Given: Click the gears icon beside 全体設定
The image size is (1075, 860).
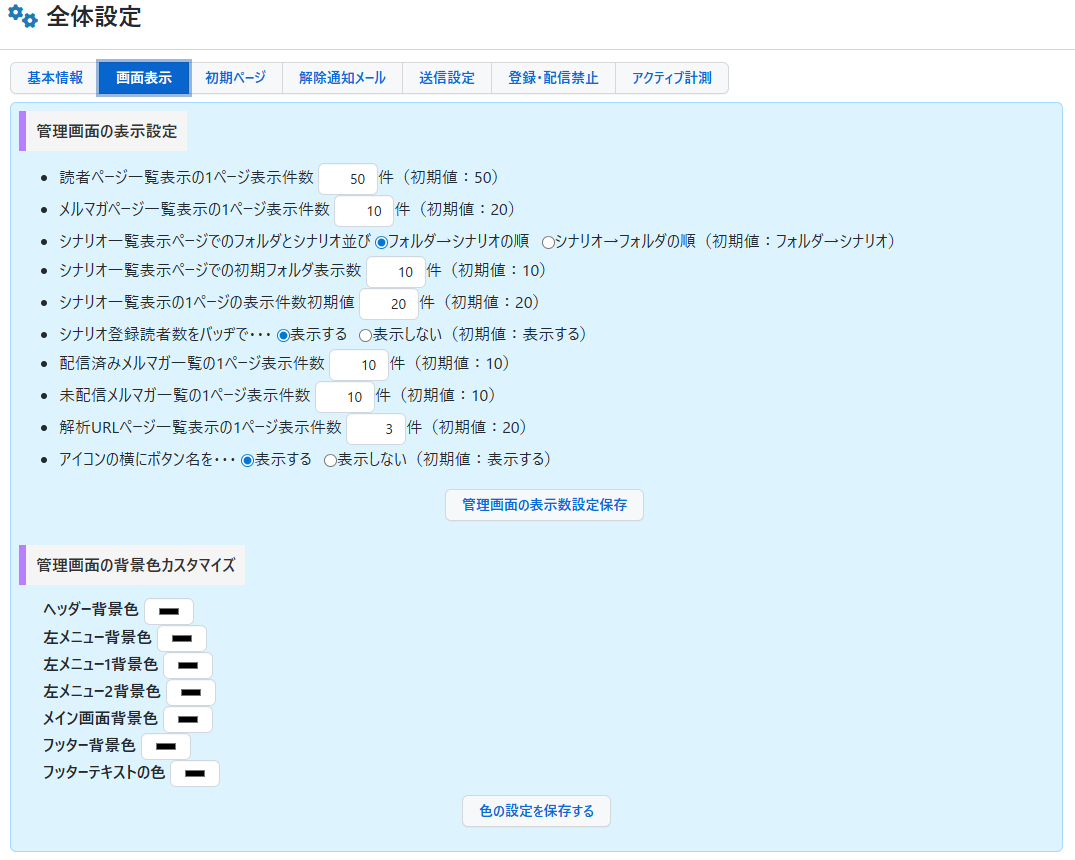Looking at the screenshot, I should coord(22,18).
